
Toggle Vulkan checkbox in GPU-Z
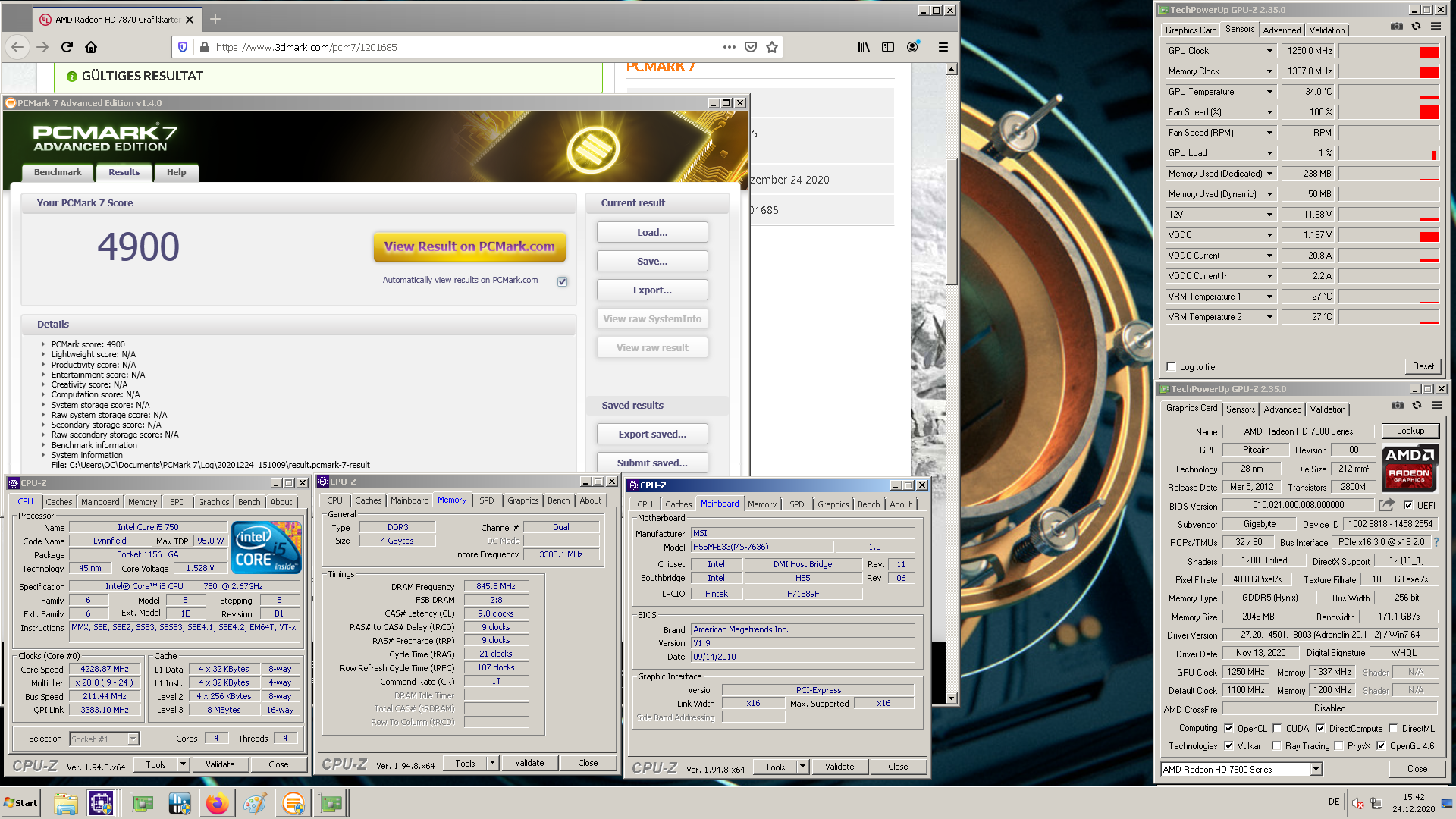click(1228, 745)
